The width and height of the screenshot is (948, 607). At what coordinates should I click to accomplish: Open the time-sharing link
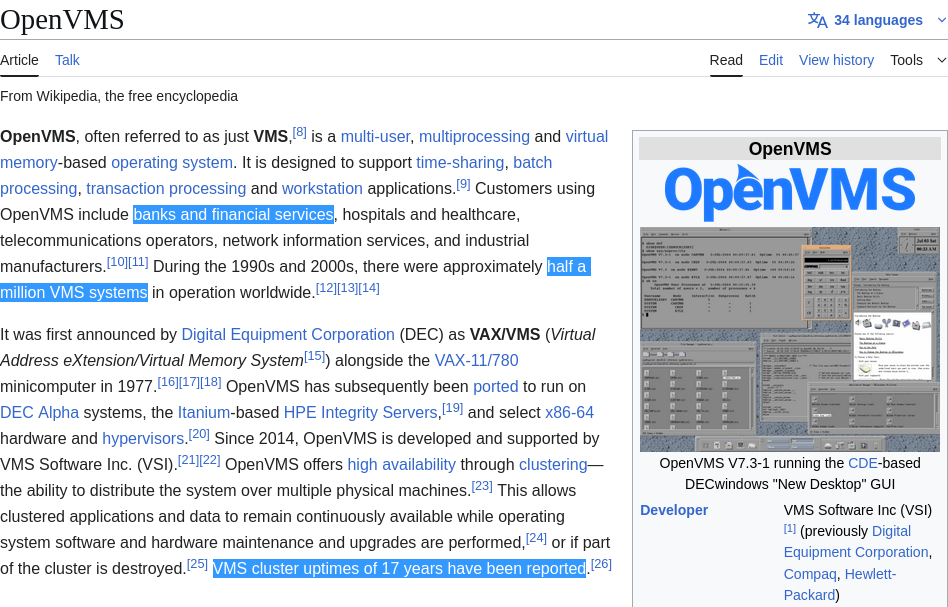pyautogui.click(x=460, y=163)
